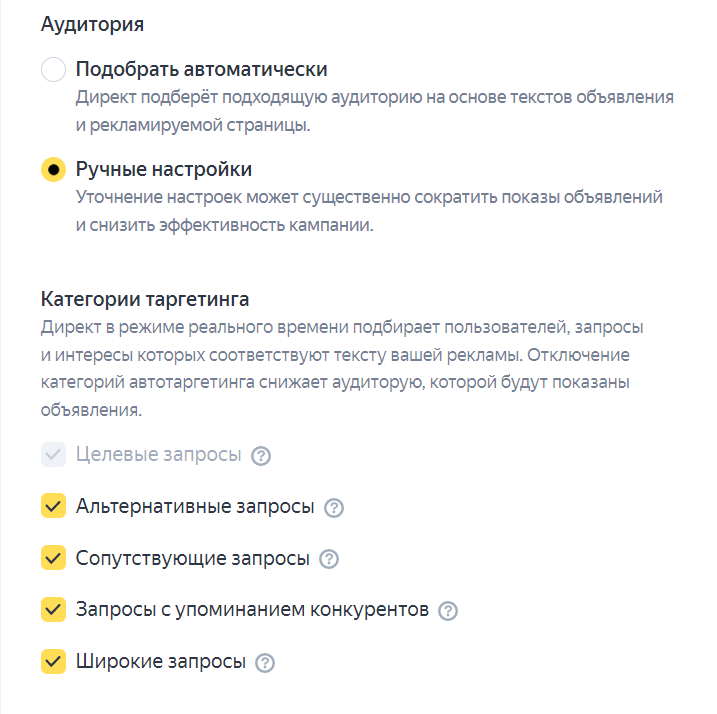
Task: Uncheck the Сопутствующие запросы checkbox
Action: 53,558
